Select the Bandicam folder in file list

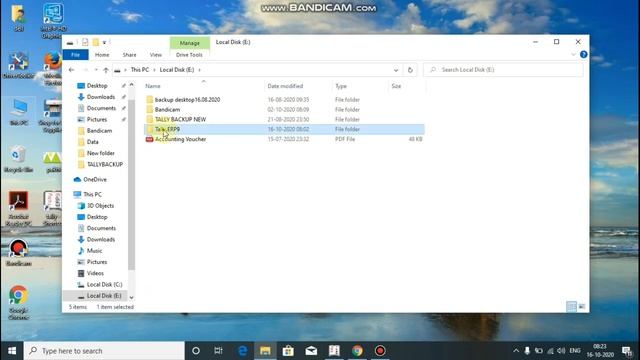pyautogui.click(x=167, y=109)
